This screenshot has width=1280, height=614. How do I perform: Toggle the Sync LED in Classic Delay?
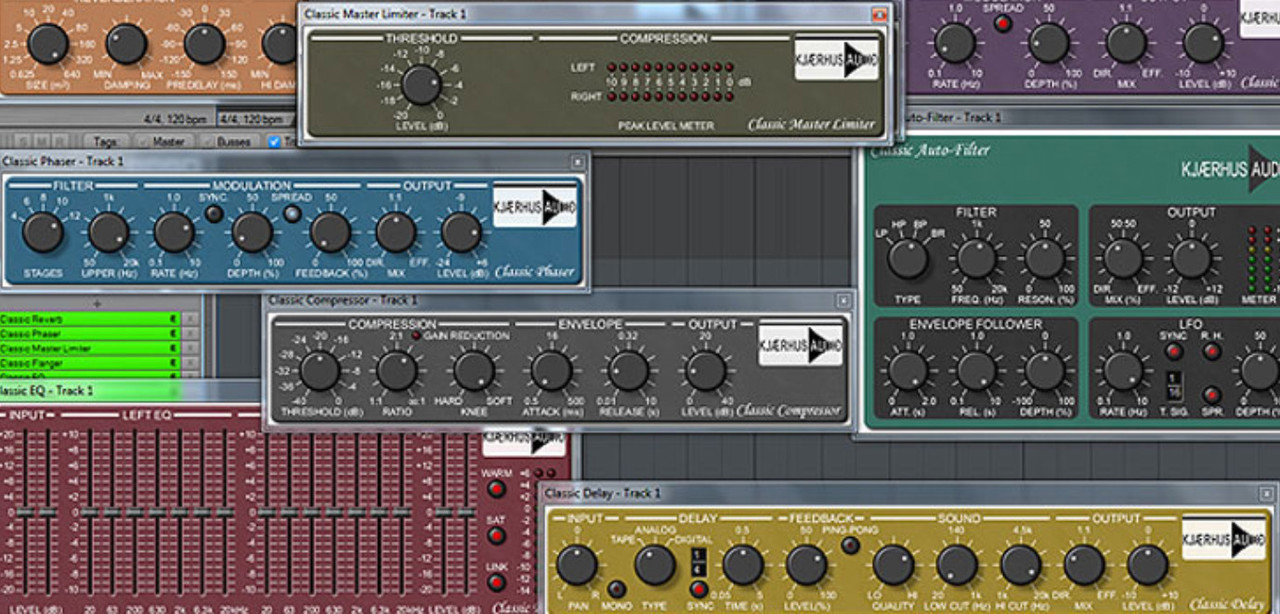pos(699,589)
